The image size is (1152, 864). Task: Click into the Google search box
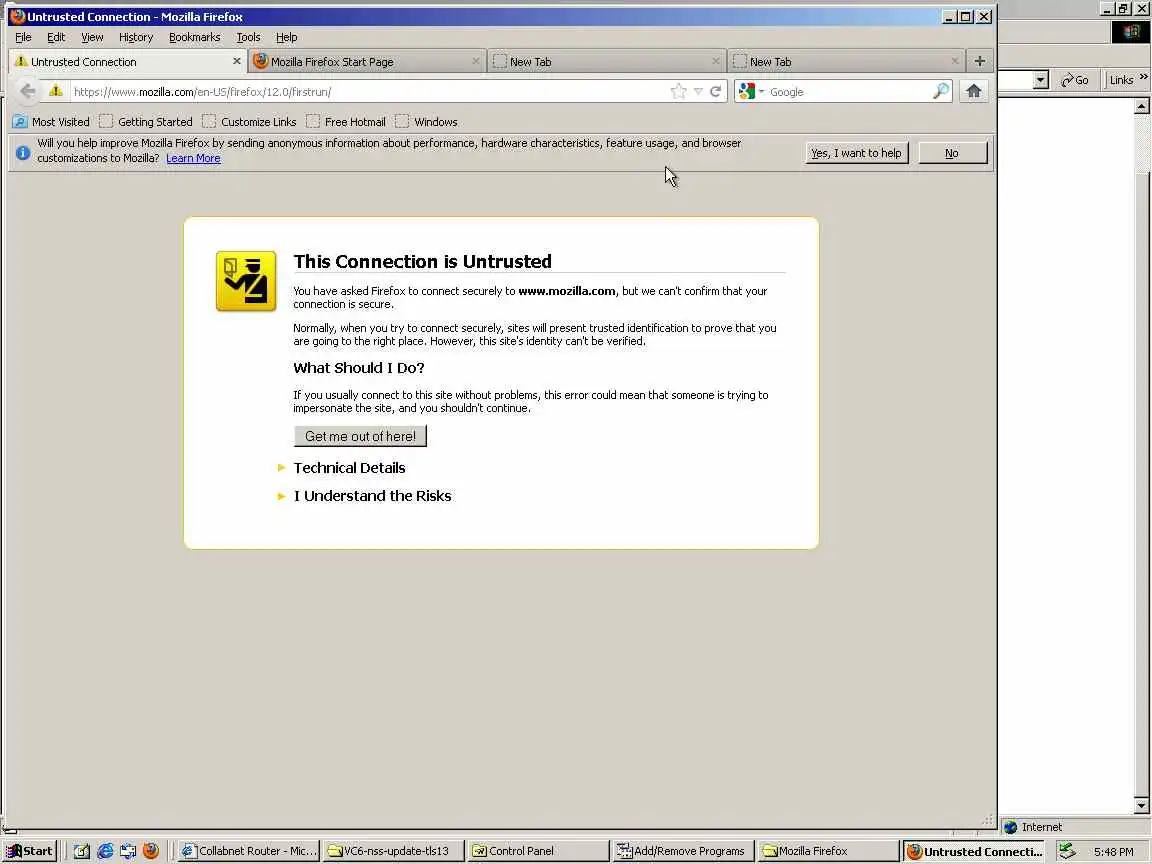(x=849, y=92)
